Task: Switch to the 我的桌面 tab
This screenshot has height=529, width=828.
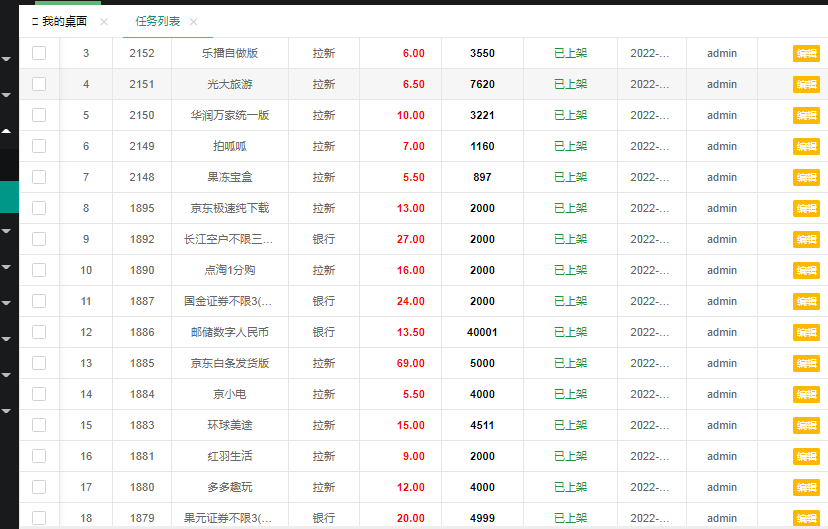Action: (x=64, y=21)
